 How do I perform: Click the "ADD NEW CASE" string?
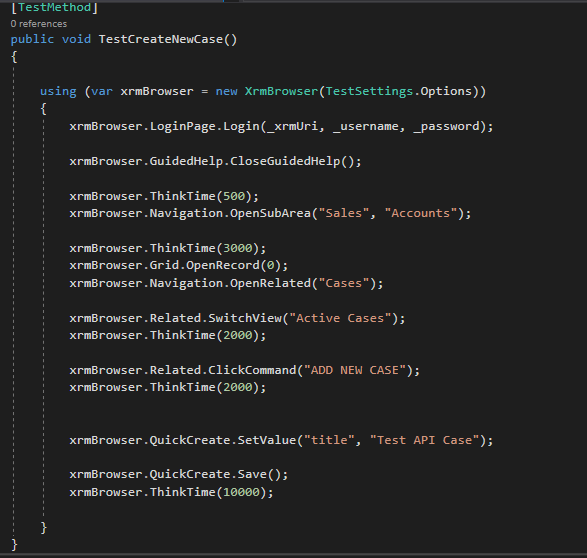(355, 370)
